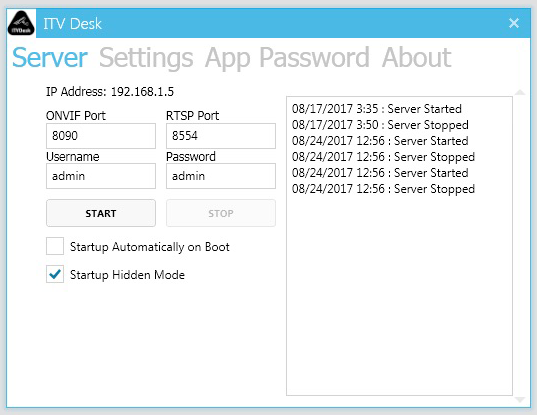The width and height of the screenshot is (537, 415).
Task: Open the About tab
Action: pos(416,58)
